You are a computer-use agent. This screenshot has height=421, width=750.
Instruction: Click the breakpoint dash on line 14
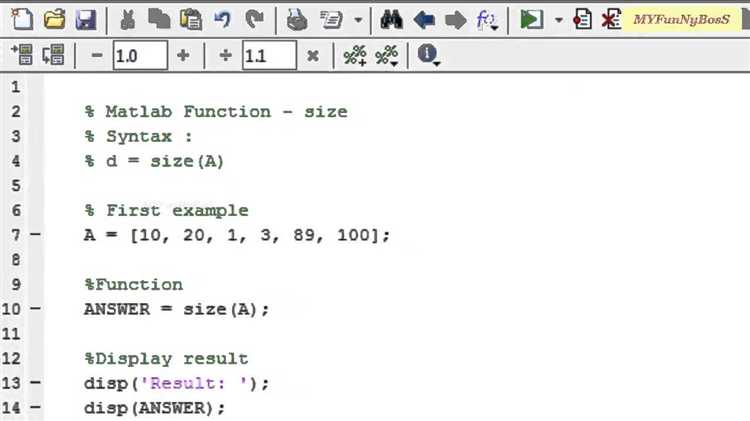click(35, 408)
